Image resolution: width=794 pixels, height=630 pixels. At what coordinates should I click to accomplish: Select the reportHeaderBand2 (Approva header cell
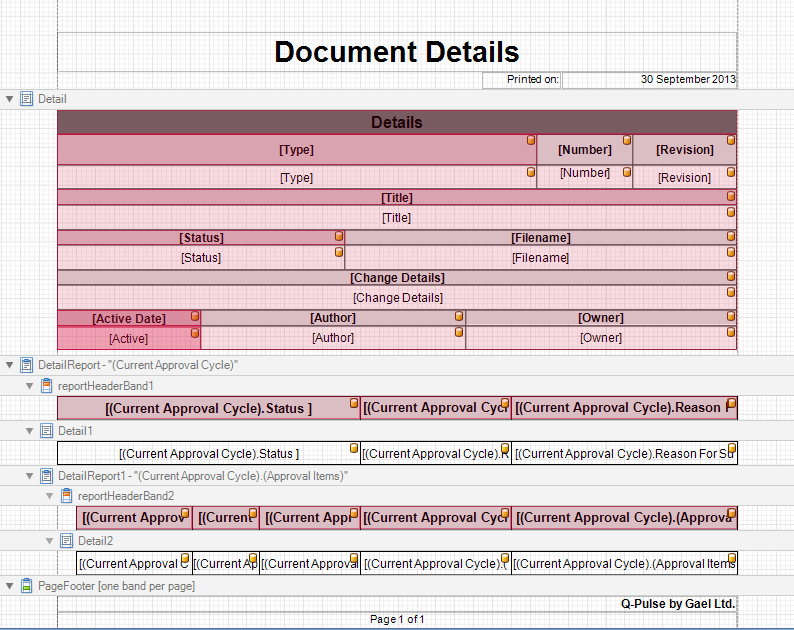[624, 518]
